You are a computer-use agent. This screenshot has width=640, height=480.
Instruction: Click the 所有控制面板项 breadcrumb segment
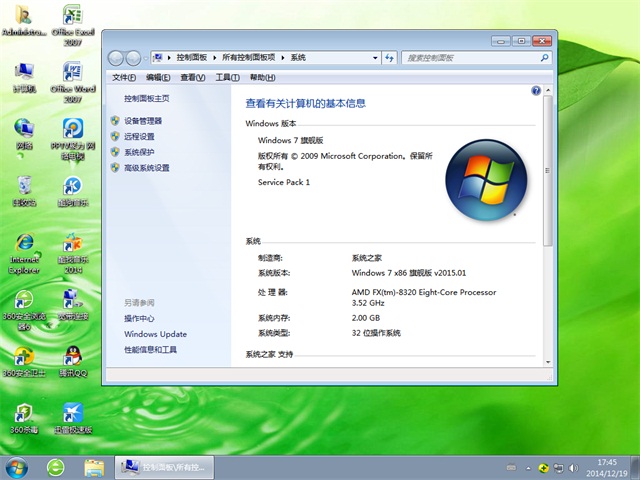pos(249,58)
